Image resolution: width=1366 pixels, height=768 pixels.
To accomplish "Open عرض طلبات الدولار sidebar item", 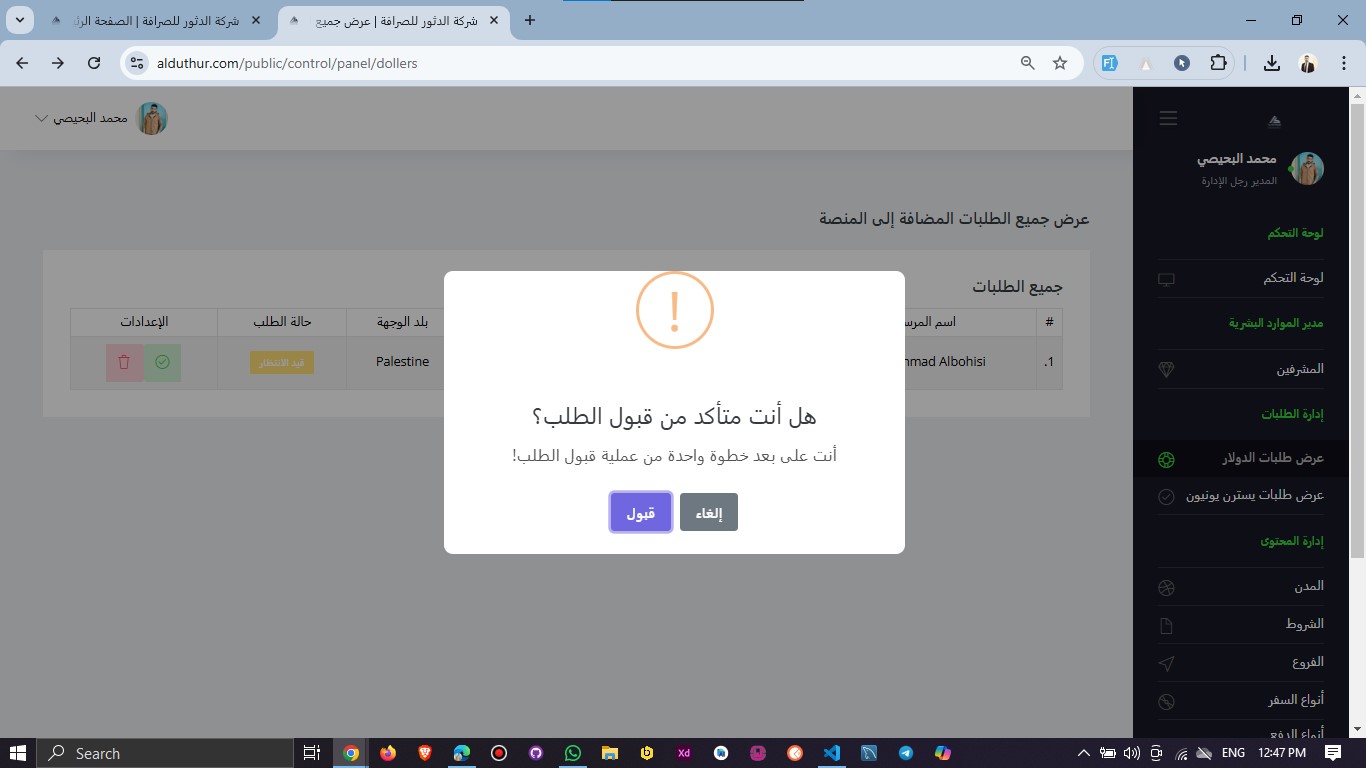I will (x=1272, y=458).
